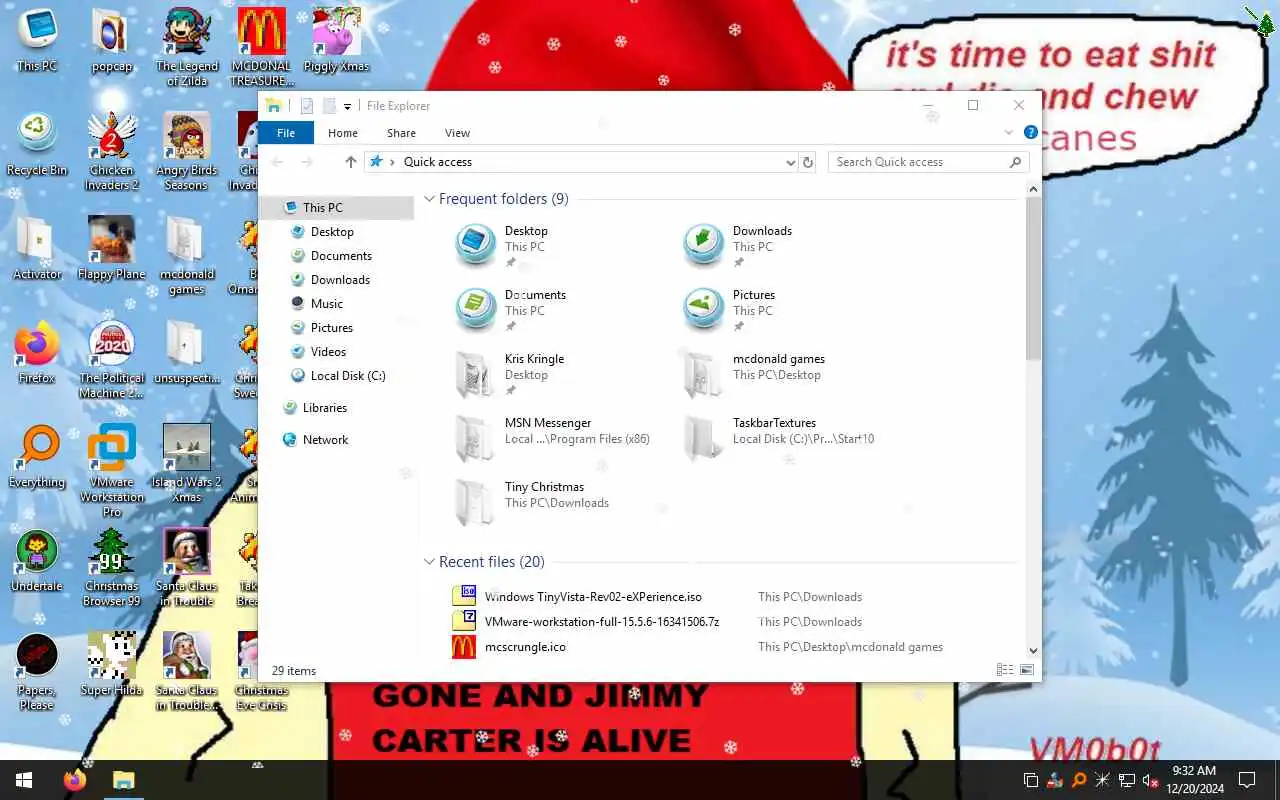Click the vertical scrollbar down arrow
The width and height of the screenshot is (1280, 800).
coord(1033,650)
